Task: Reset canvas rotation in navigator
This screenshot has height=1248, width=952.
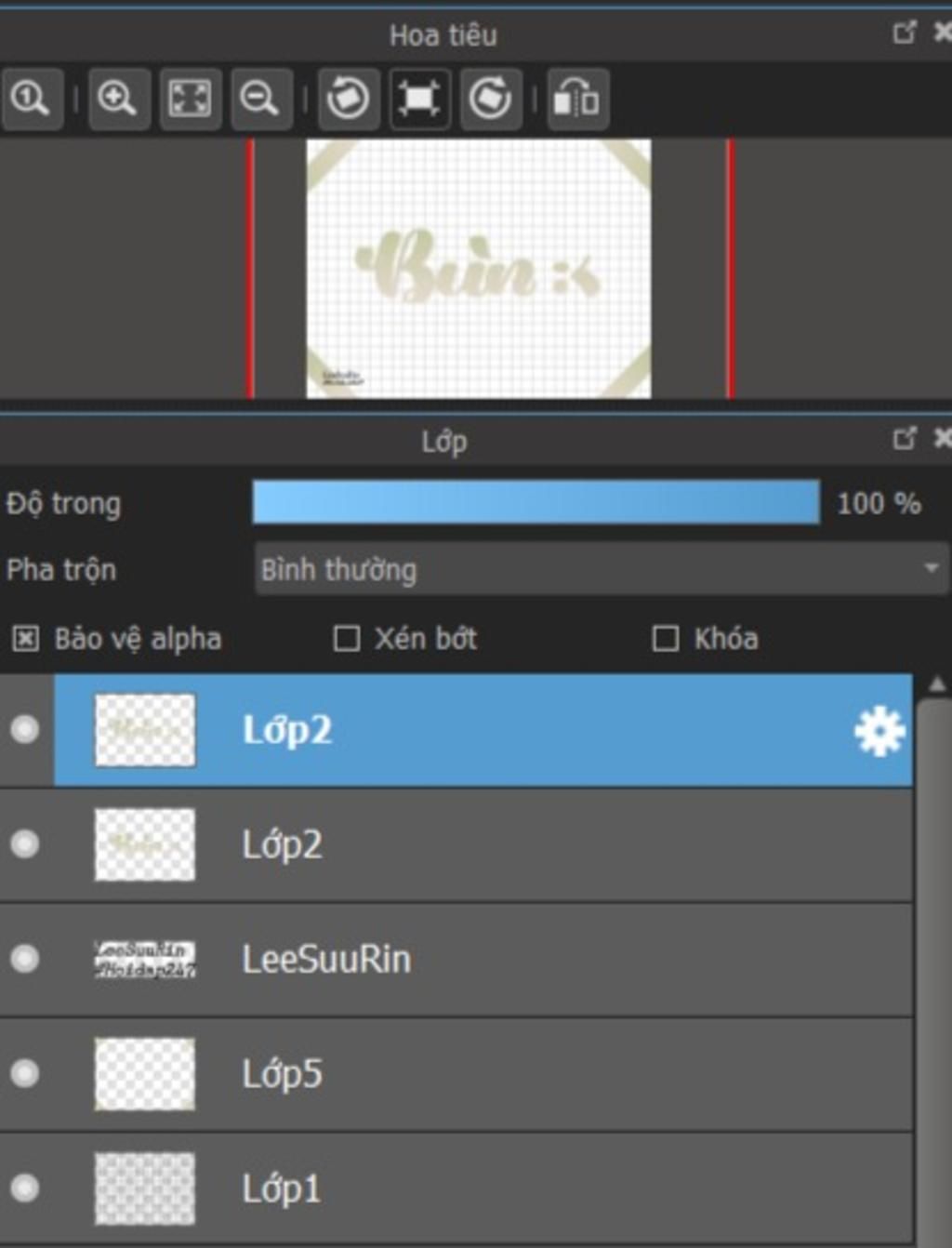Action: pyautogui.click(x=419, y=99)
